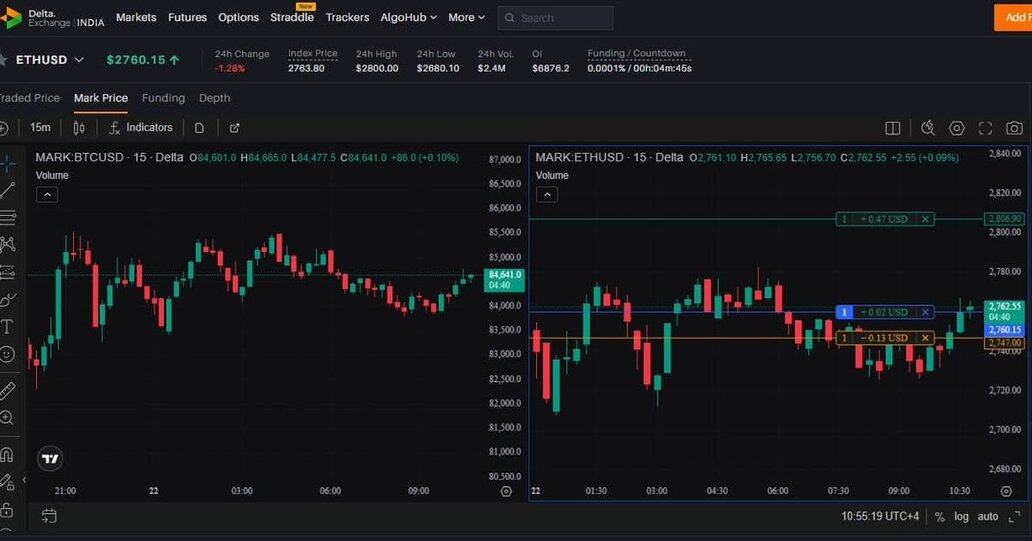Toggle auto scale for the price axis
Image resolution: width=1032 pixels, height=541 pixels.
tap(987, 517)
